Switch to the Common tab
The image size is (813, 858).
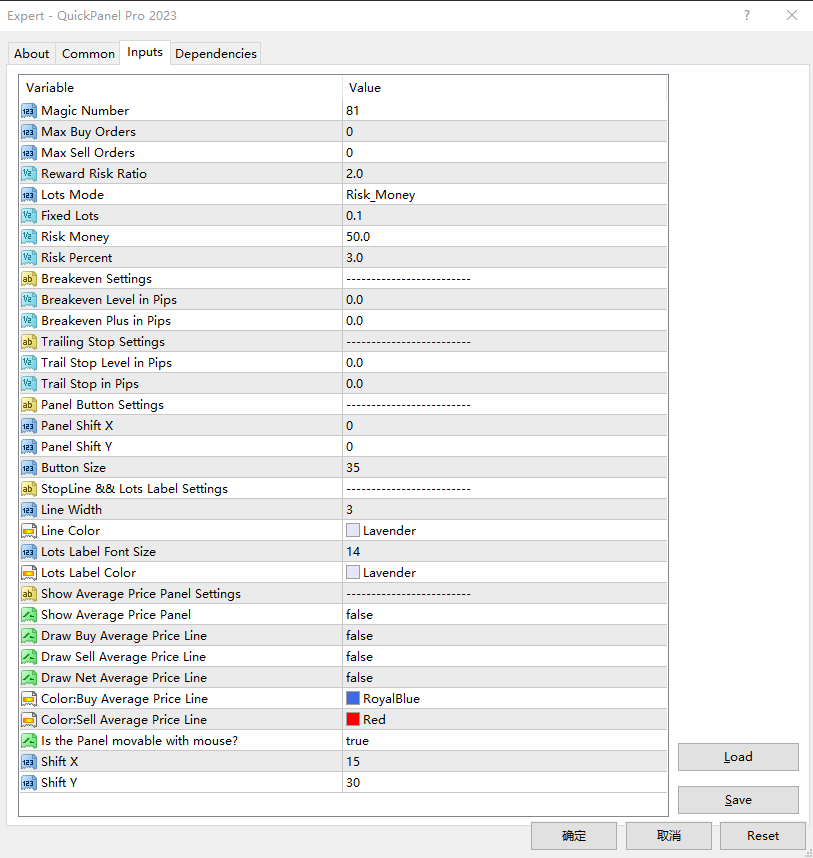pos(88,54)
